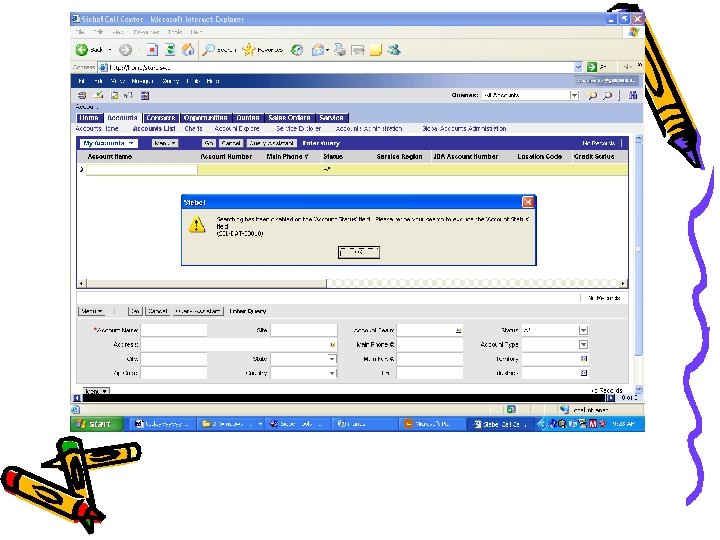
Task: Click the round History/Media icon after Favorites
Action: coord(297,50)
